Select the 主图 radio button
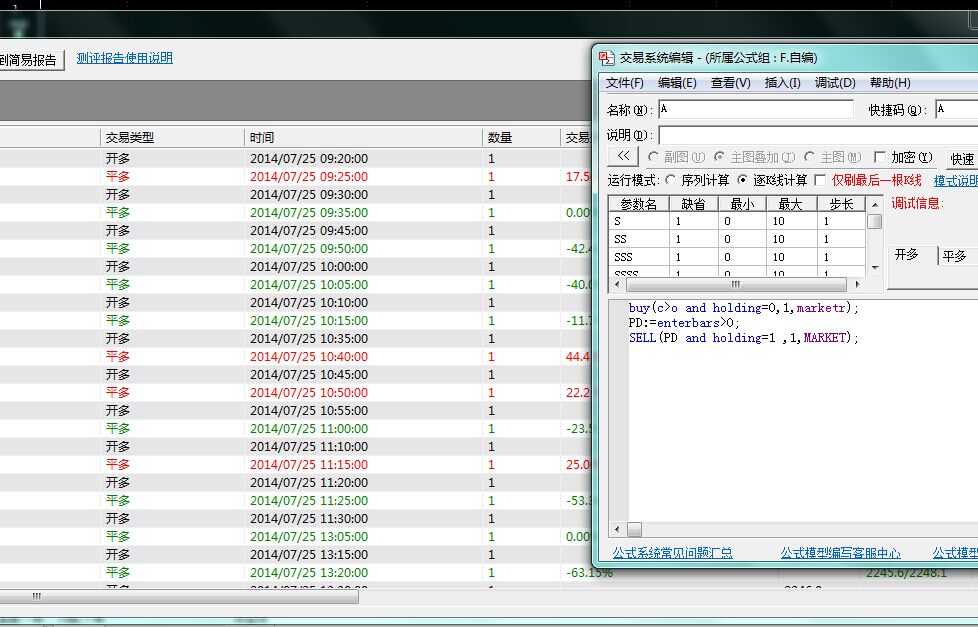Screen dimensions: 978x627 tap(809, 157)
